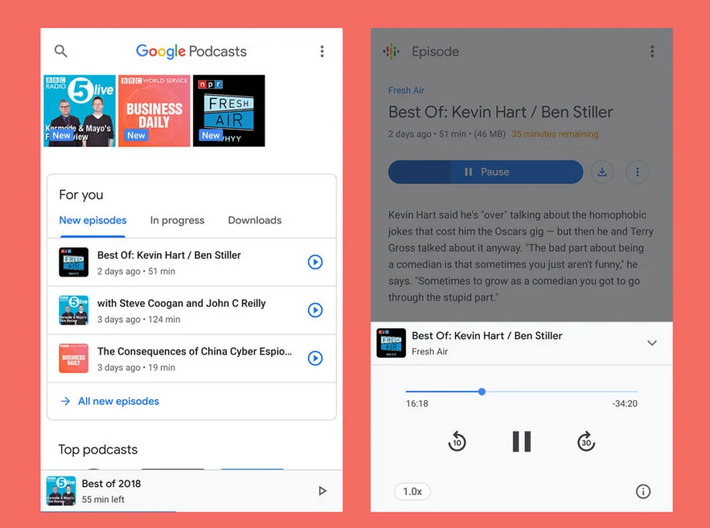Play Best of 2018 from the mini player
710x528 pixels.
322,491
